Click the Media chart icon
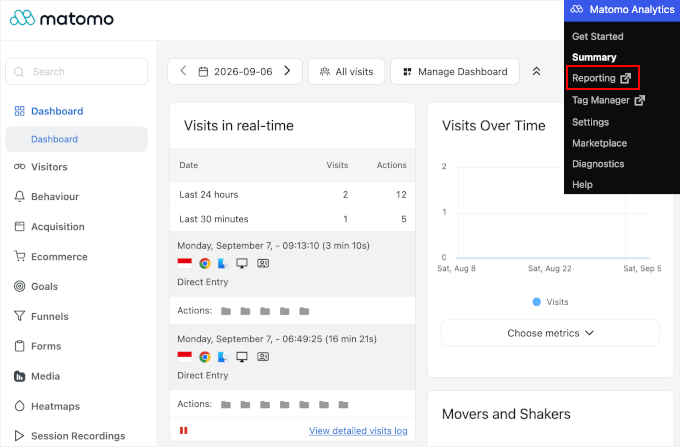The height and width of the screenshot is (447, 680). [x=20, y=376]
